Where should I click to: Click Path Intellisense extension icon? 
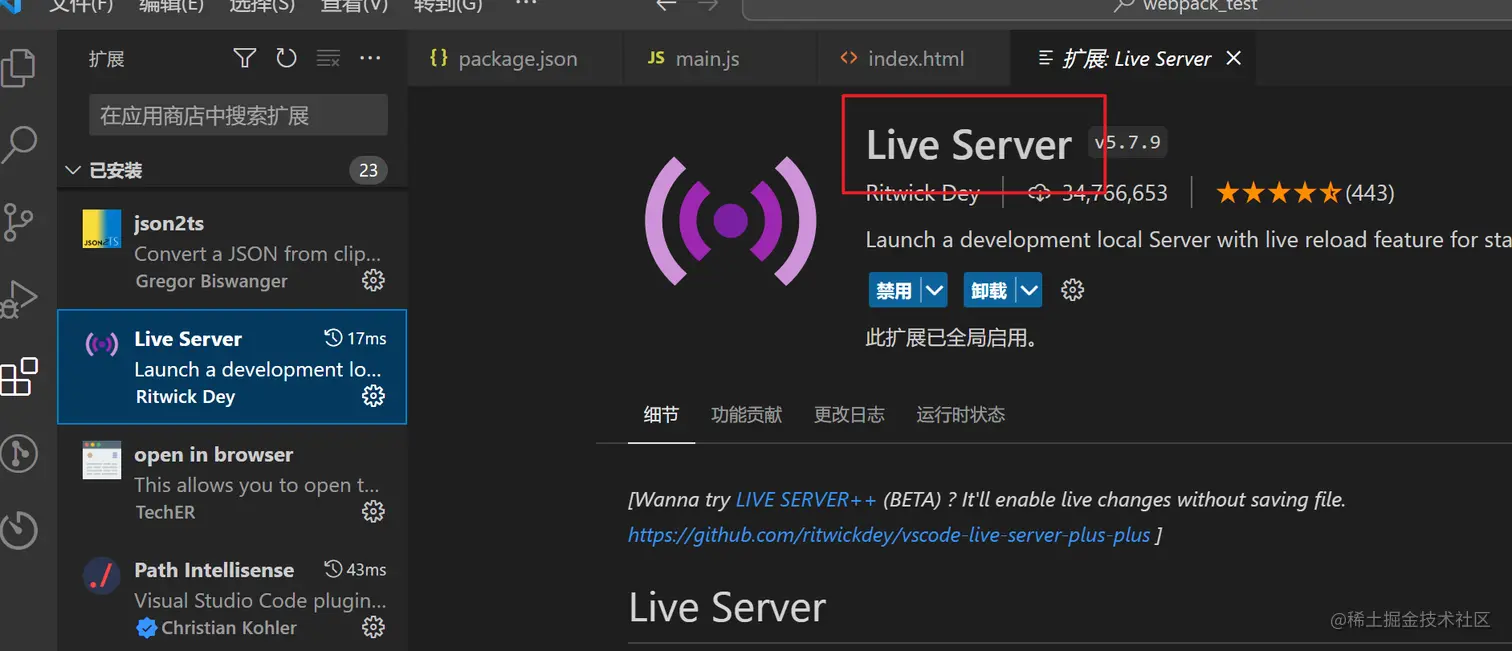[x=101, y=576]
